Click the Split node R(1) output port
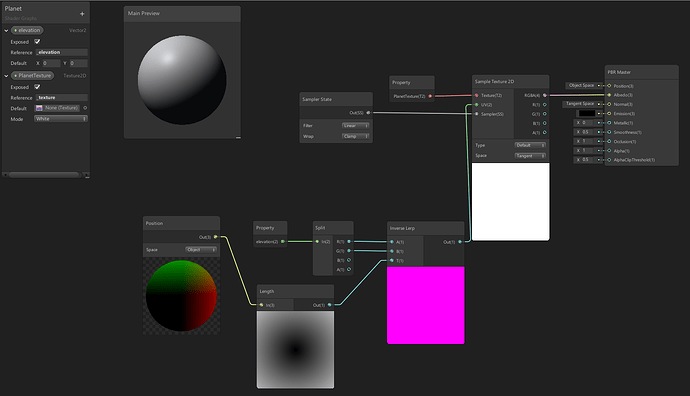The width and height of the screenshot is (690, 396). pyautogui.click(x=349, y=242)
